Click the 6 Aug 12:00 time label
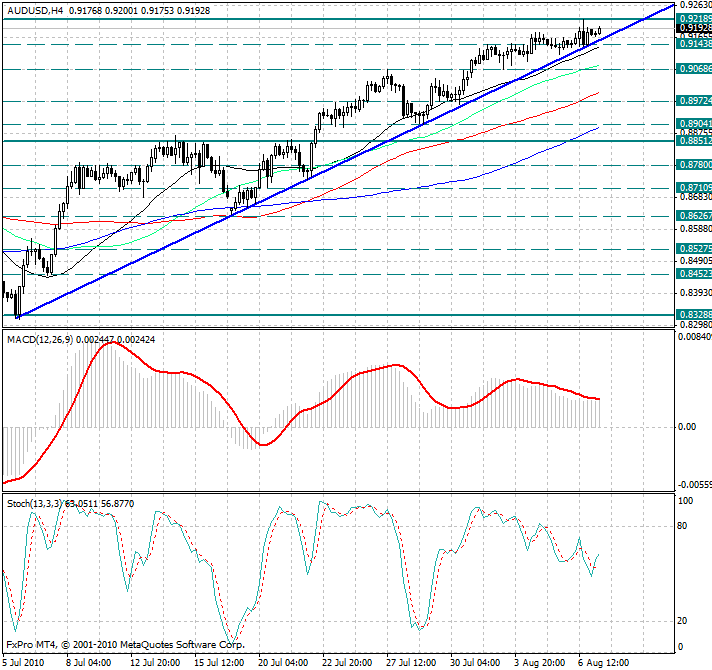 click(604, 663)
